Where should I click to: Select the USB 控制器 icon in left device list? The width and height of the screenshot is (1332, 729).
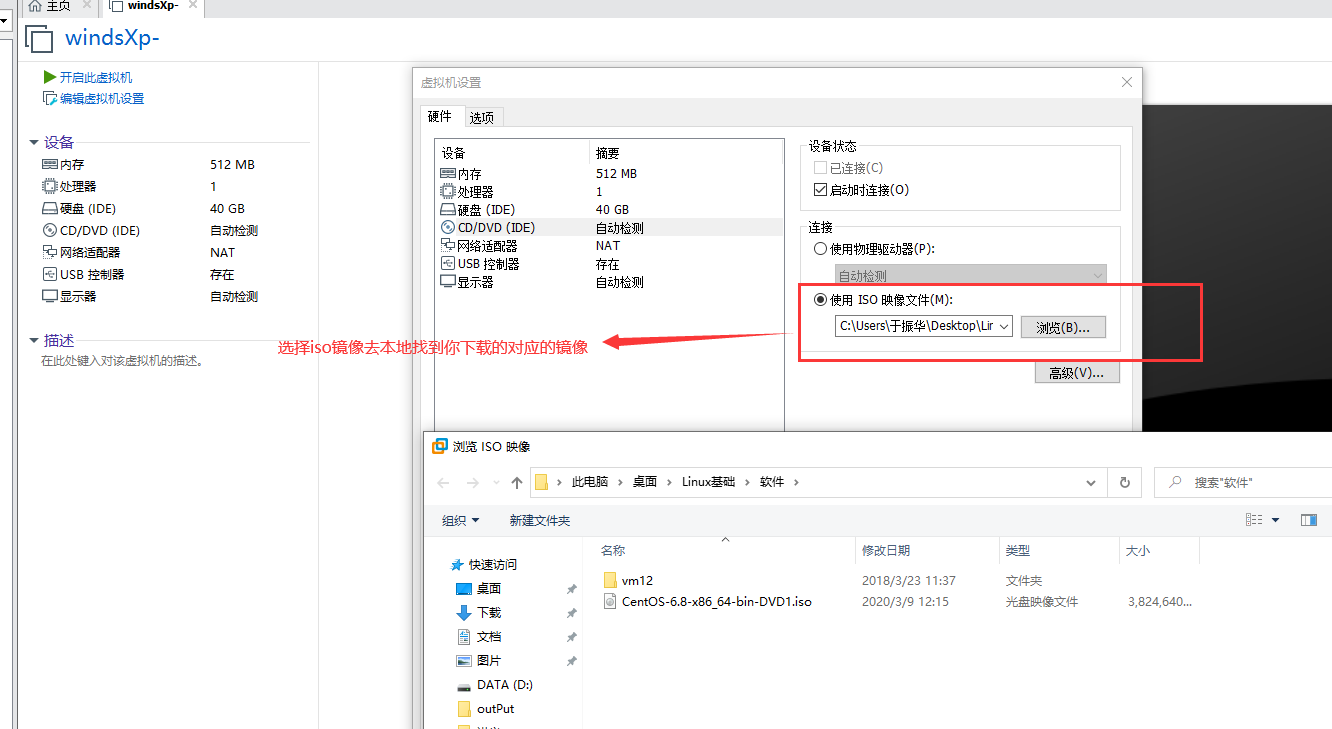tap(50, 274)
